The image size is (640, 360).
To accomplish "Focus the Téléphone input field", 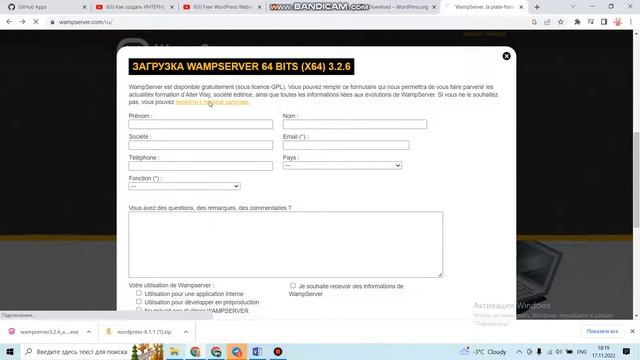I will [x=200, y=166].
